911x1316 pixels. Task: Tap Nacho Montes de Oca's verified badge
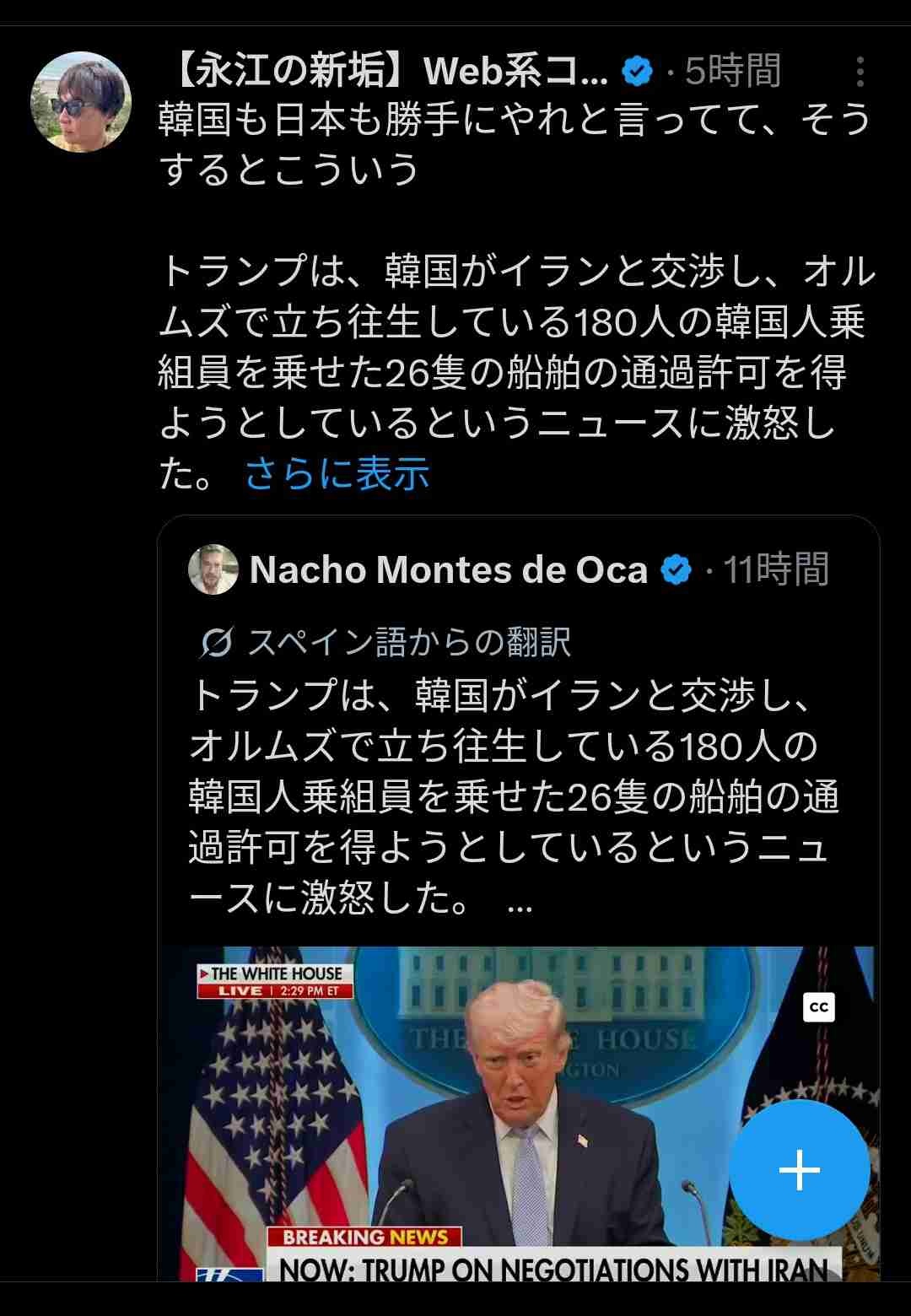click(676, 570)
